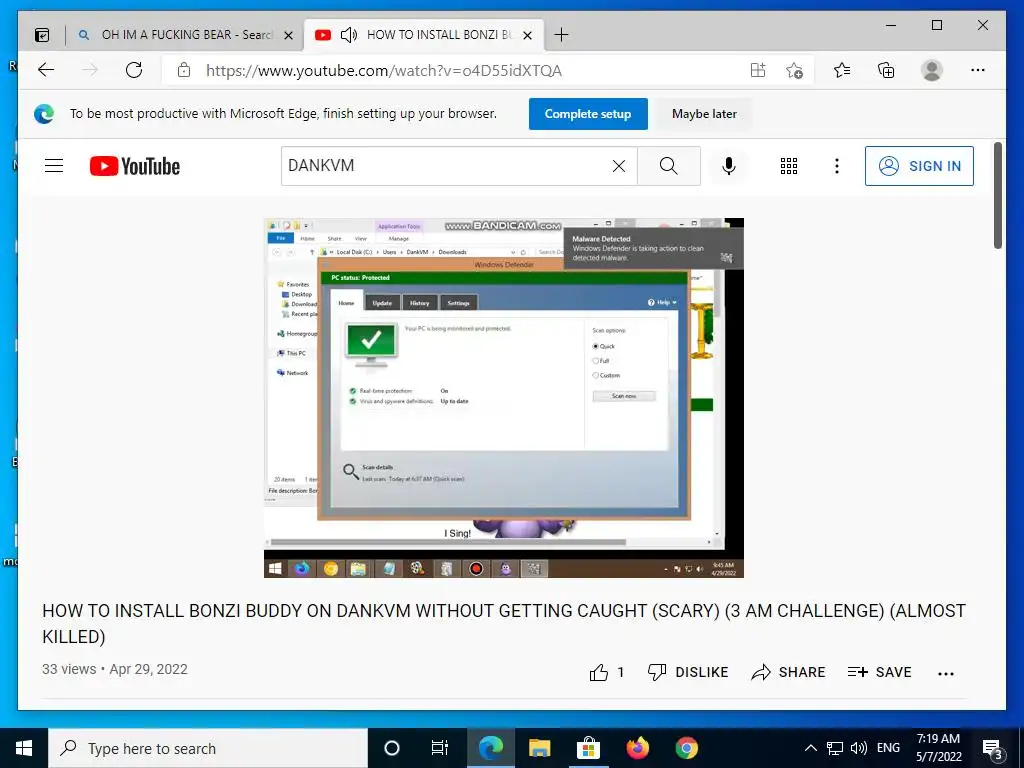Run the YouTube search magnifier button

click(669, 166)
